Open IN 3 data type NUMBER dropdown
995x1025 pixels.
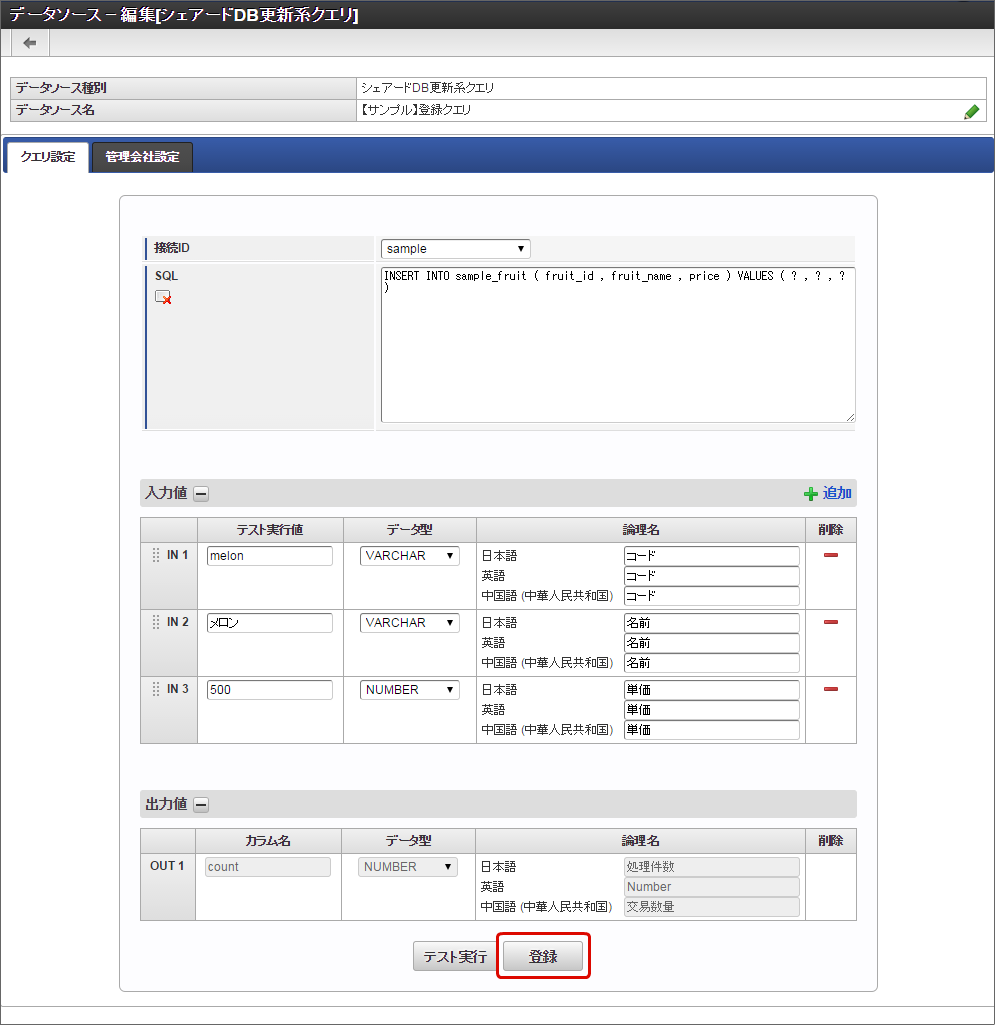[x=410, y=690]
